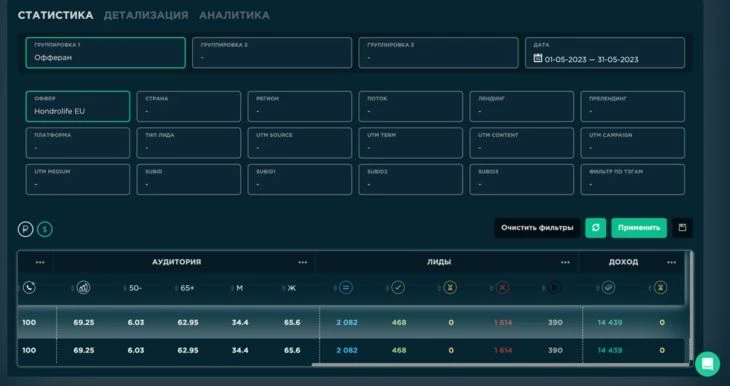The height and width of the screenshot is (386, 730).
Task: Open the chat support bubble
Action: click(x=707, y=364)
